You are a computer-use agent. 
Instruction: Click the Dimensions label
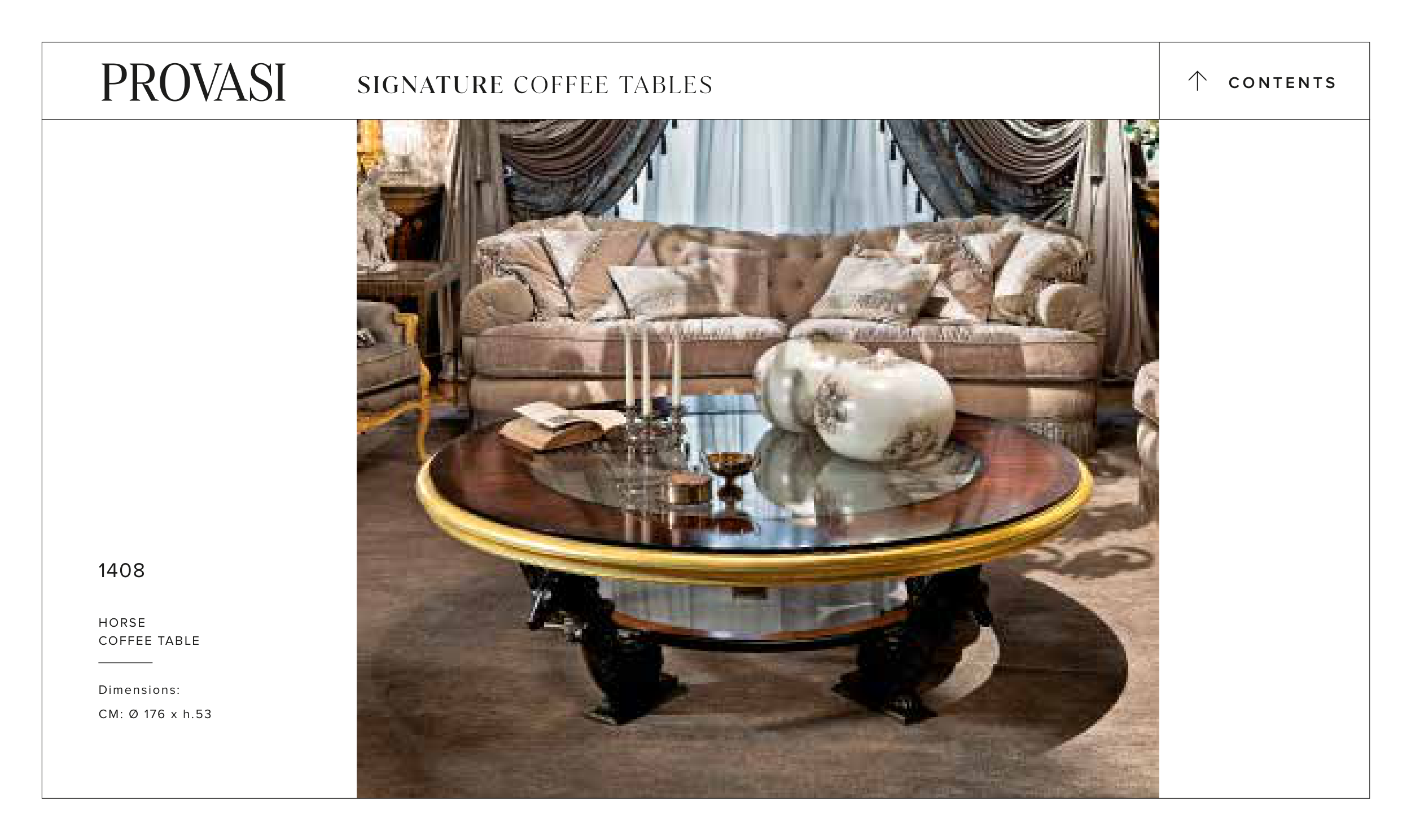pyautogui.click(x=139, y=690)
